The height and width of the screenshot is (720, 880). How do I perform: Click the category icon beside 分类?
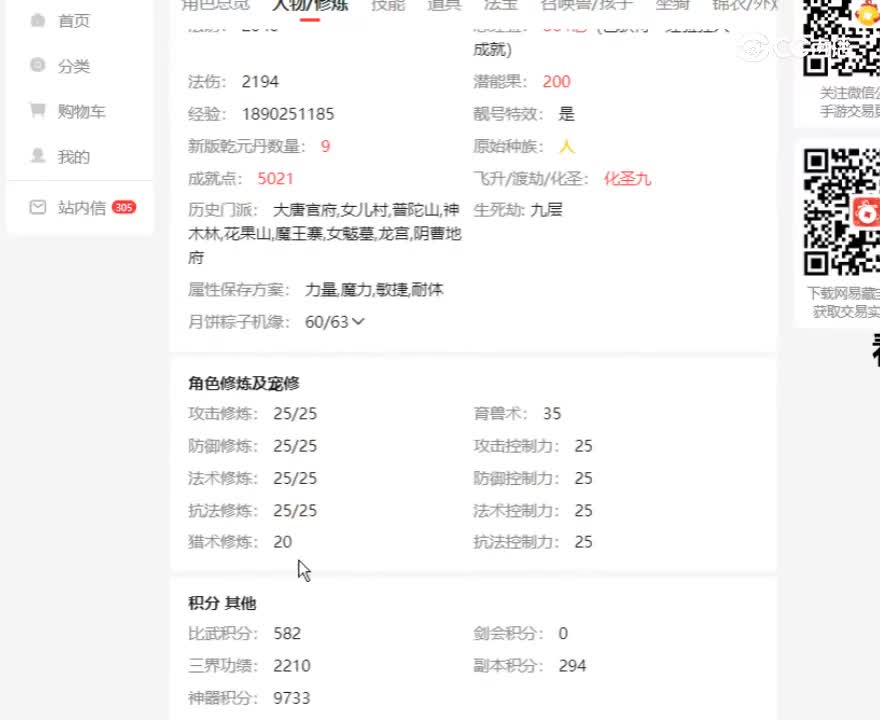tap(38, 65)
